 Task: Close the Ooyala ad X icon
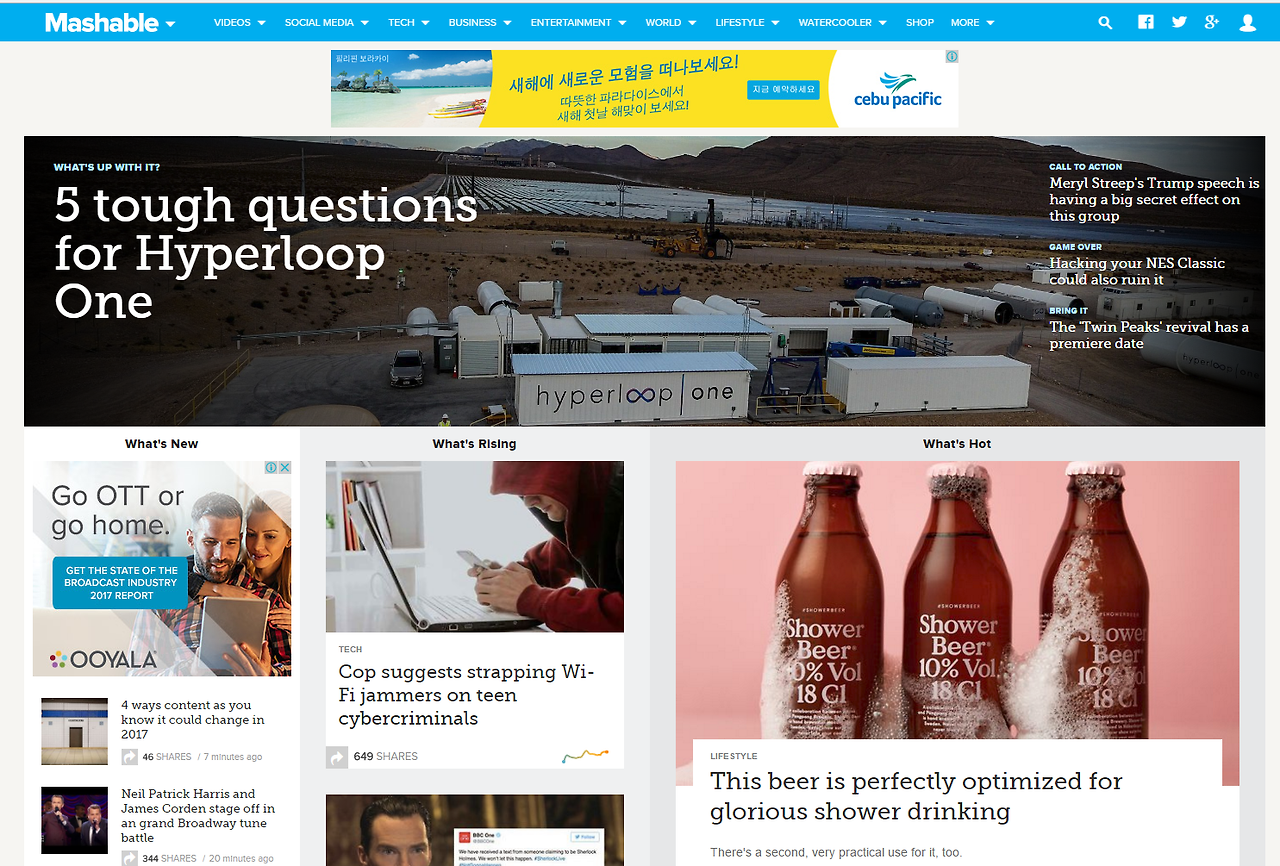284,468
